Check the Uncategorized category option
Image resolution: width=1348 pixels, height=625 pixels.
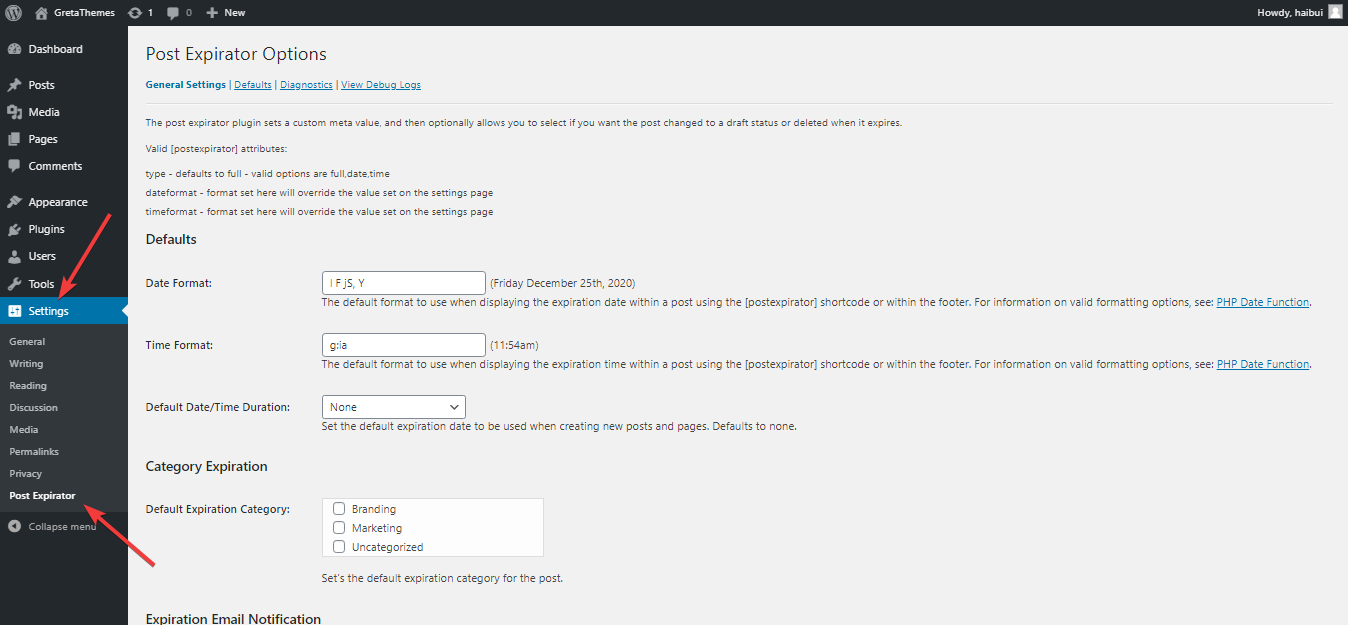(x=338, y=546)
